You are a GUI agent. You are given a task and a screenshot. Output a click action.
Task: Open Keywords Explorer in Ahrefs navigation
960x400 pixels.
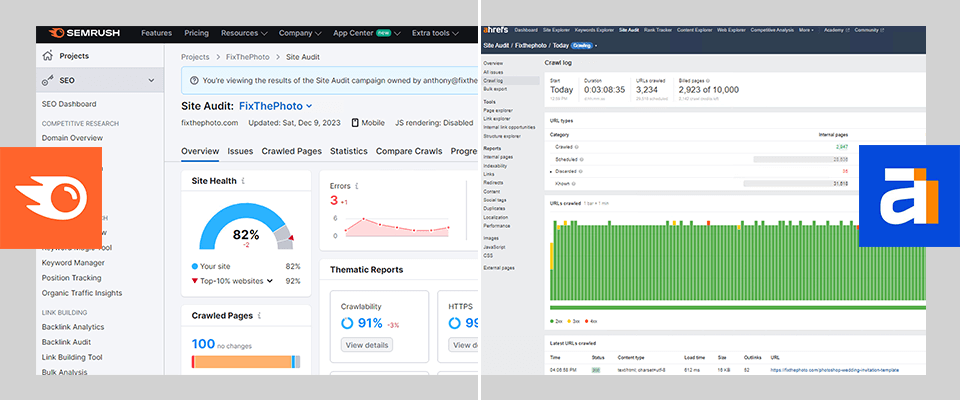(x=594, y=30)
